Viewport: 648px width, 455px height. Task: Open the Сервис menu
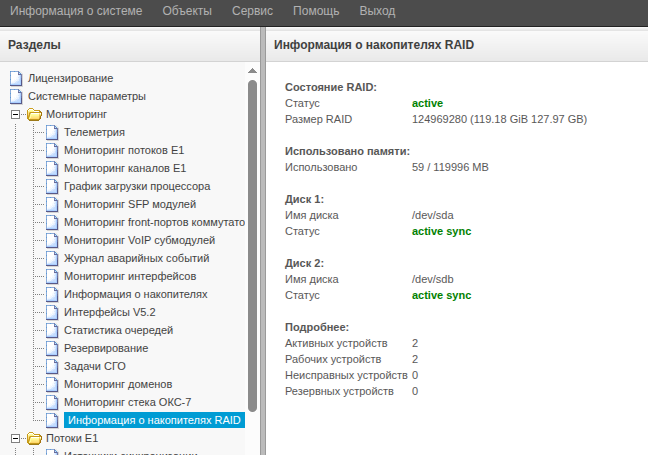[252, 11]
